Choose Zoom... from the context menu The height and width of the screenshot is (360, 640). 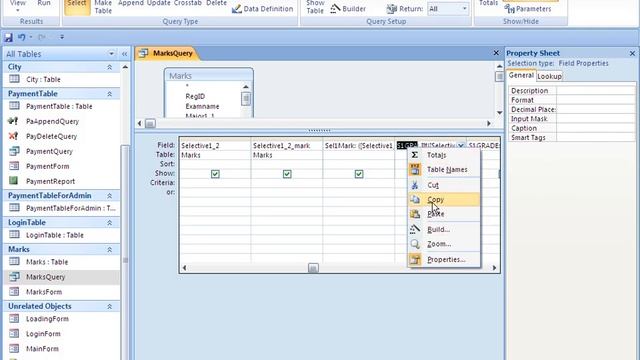444,244
